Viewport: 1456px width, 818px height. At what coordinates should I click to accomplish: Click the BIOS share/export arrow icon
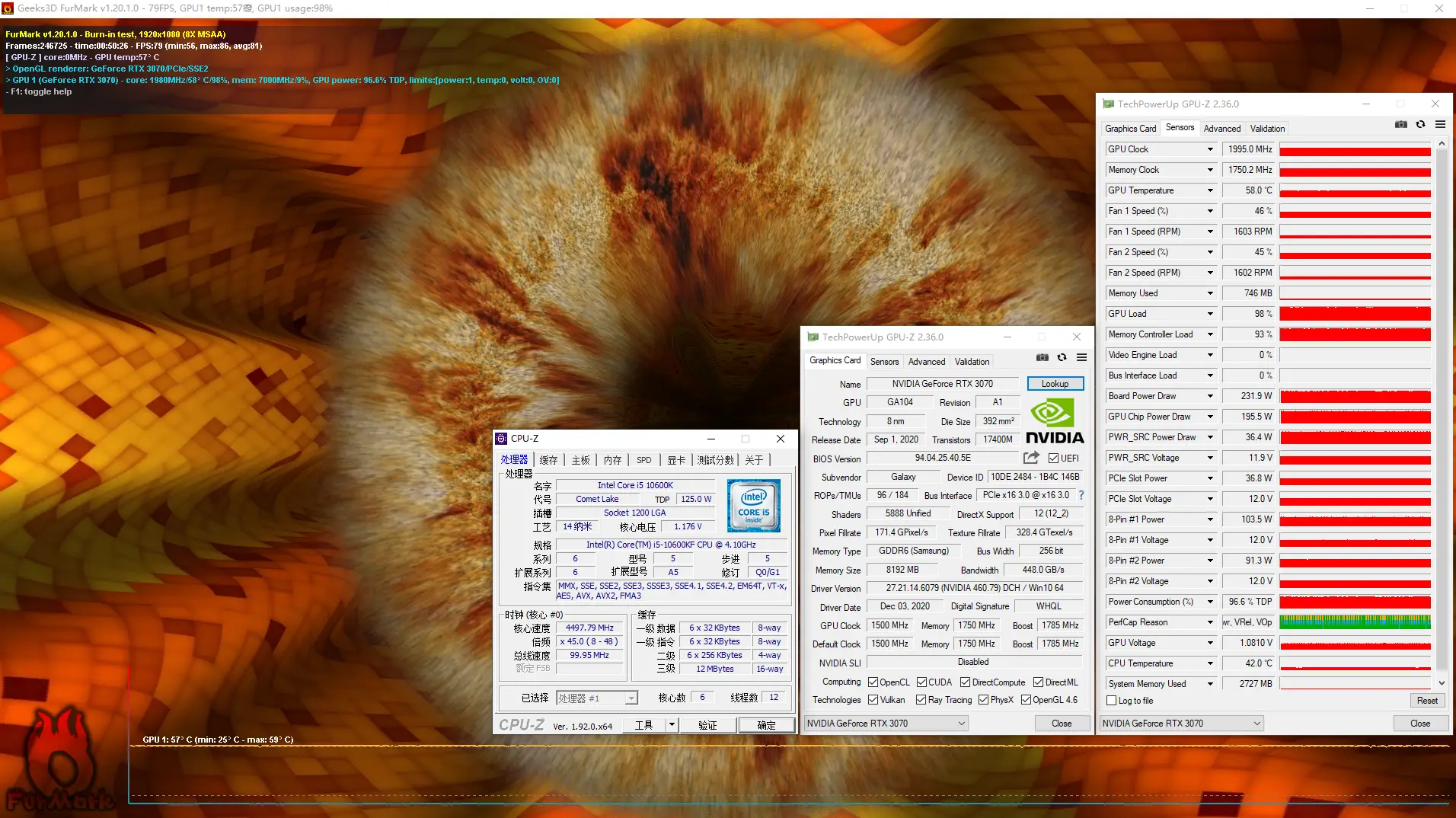(1031, 458)
